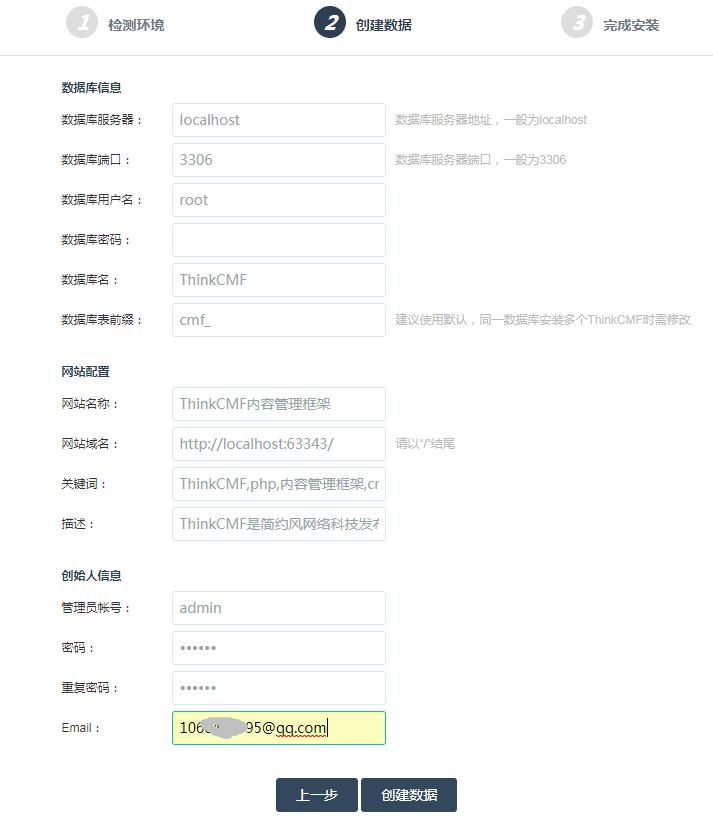Click the Email： label
Screen dimensions: 713x828
[x=80, y=728]
